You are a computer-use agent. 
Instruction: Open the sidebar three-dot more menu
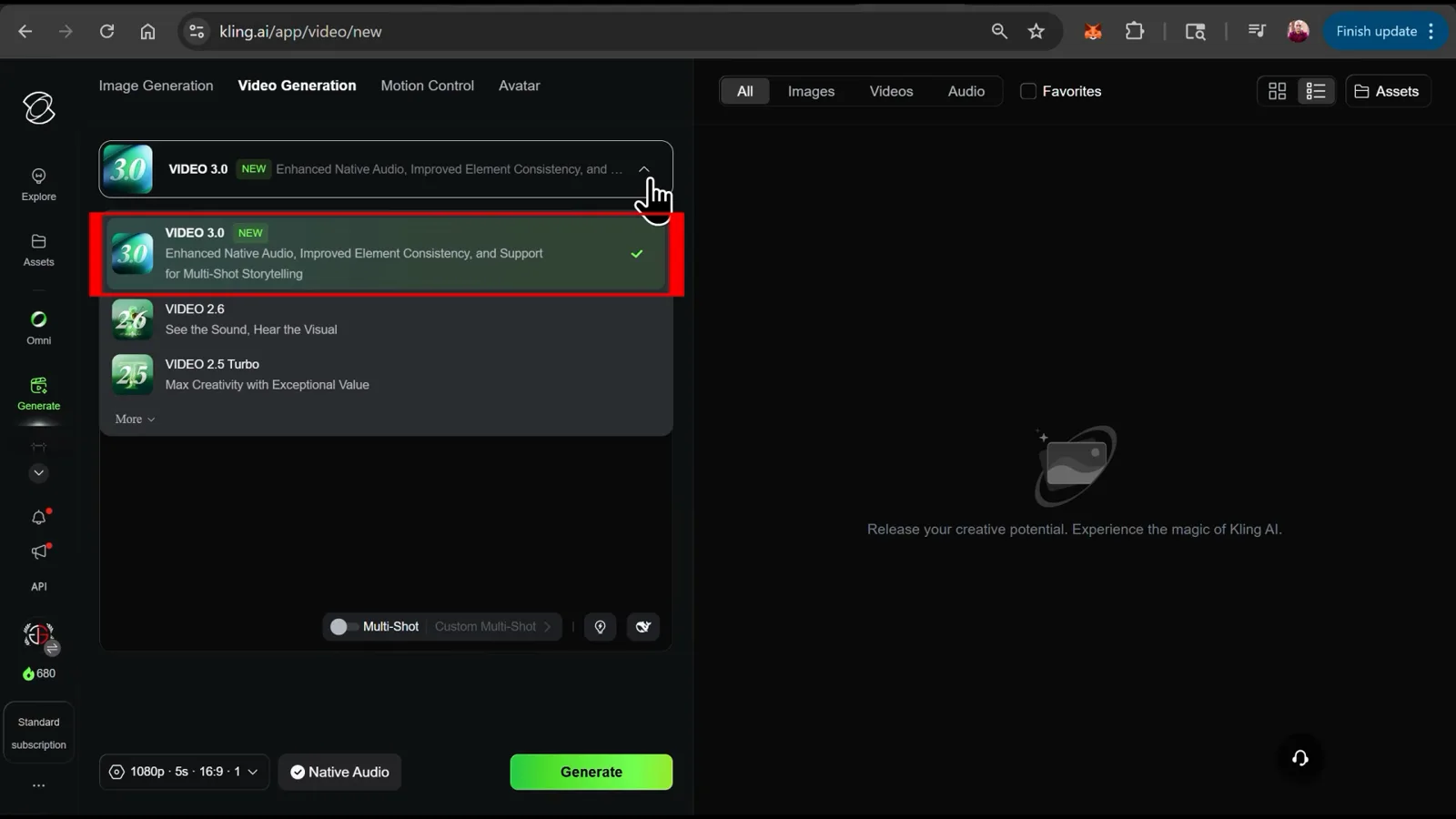click(38, 785)
